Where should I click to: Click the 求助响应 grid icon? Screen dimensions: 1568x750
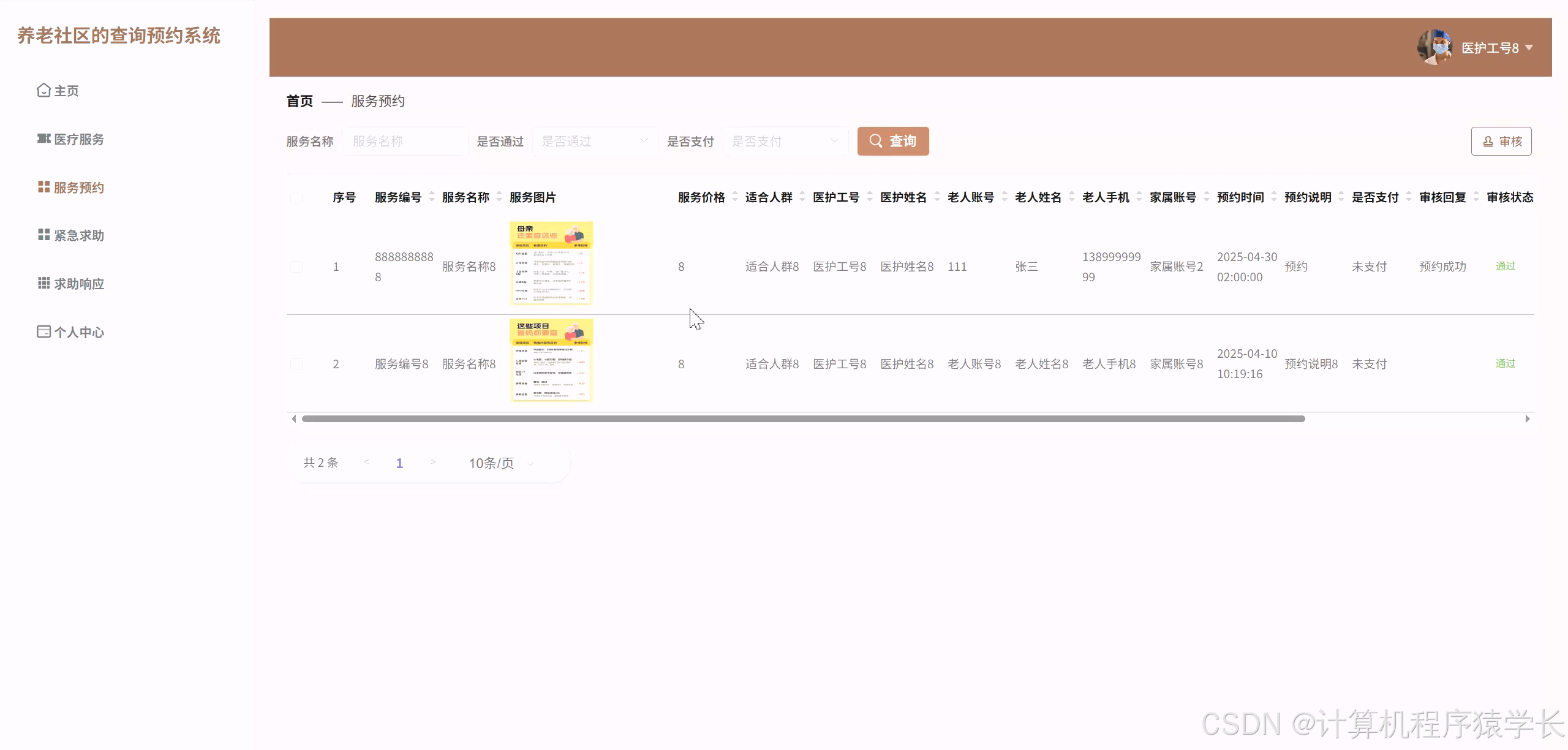pyautogui.click(x=43, y=283)
